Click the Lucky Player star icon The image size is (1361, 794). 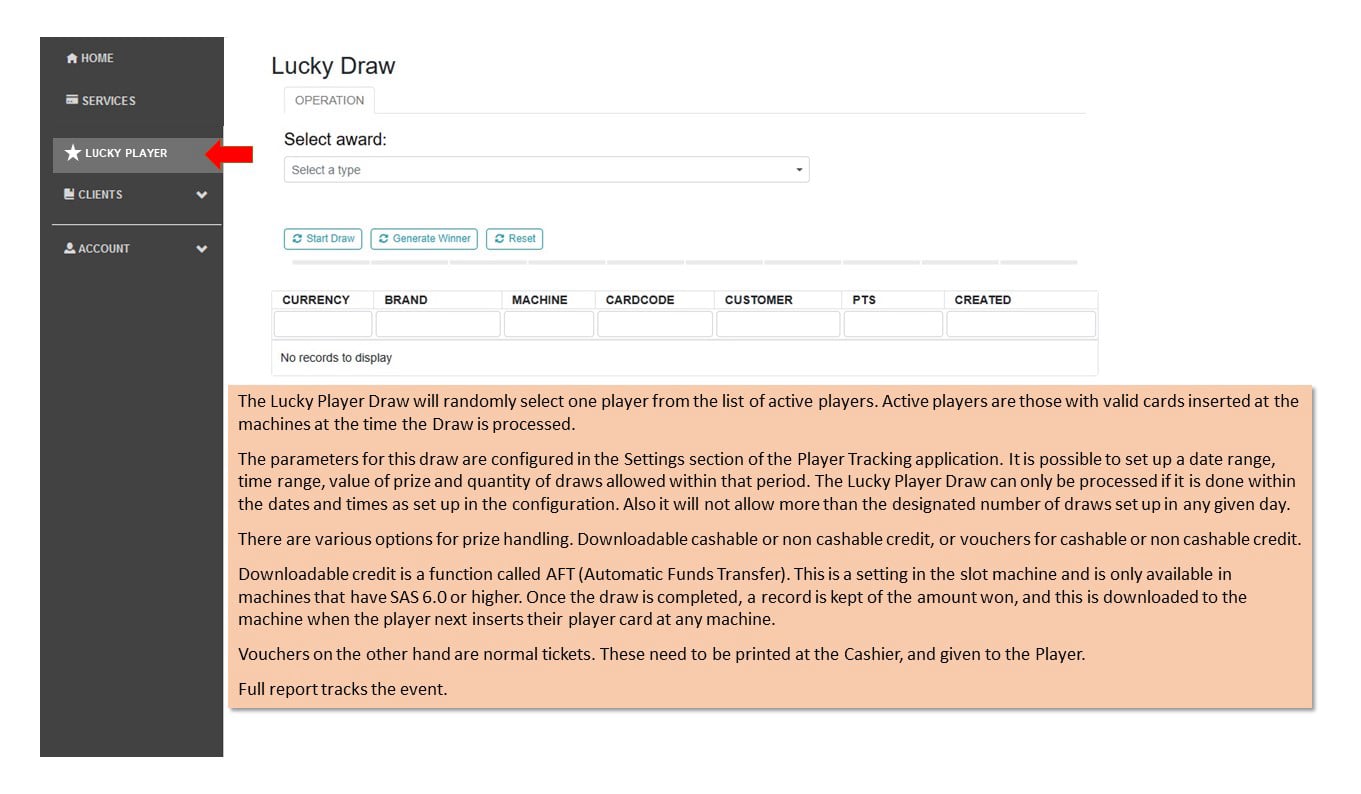click(72, 153)
